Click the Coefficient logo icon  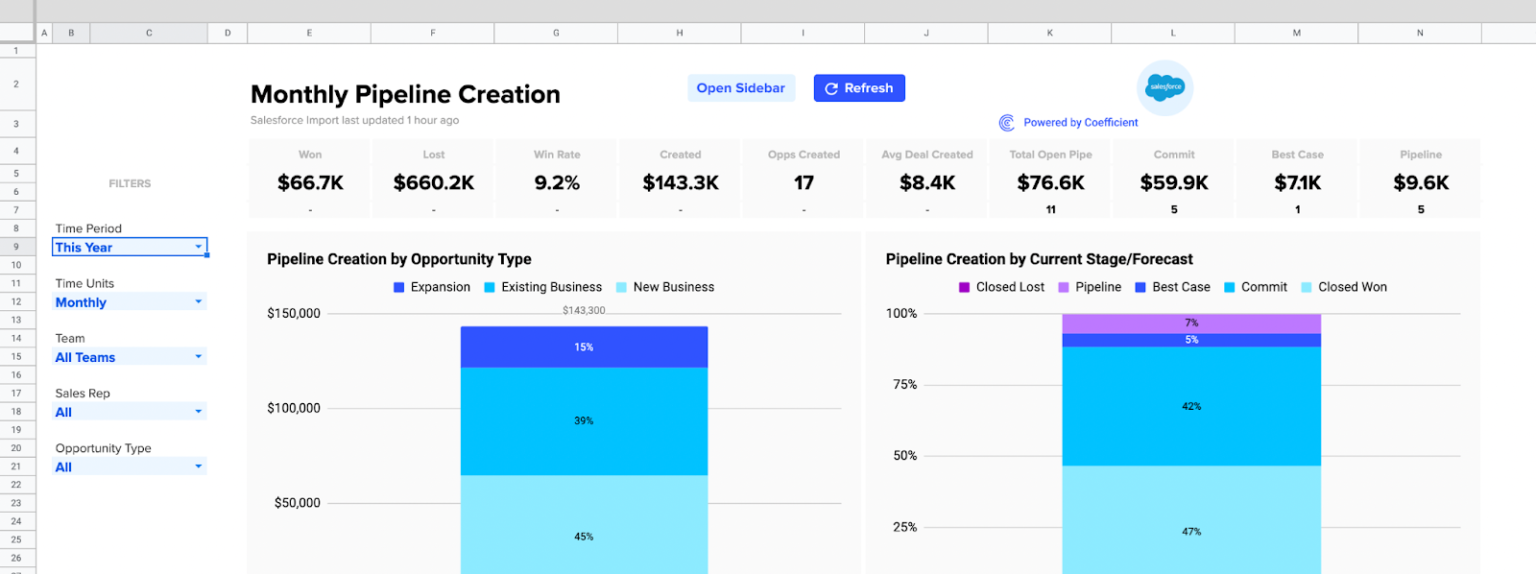pyautogui.click(x=1007, y=123)
